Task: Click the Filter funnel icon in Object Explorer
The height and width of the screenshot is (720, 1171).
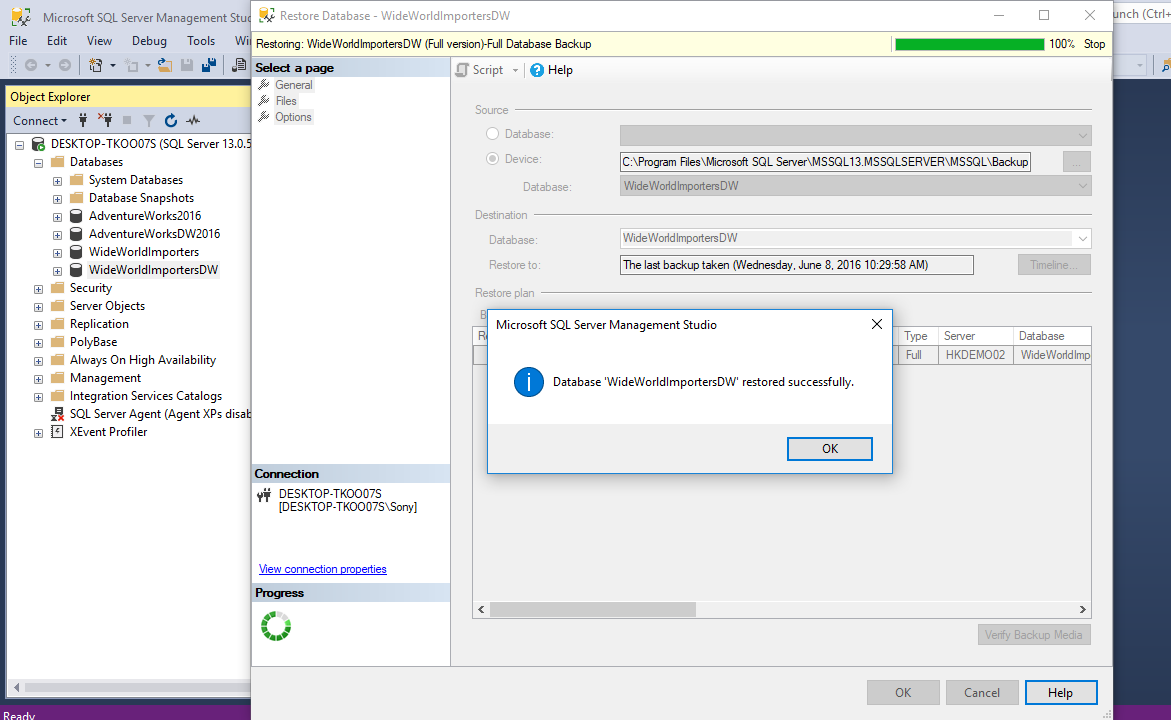Action: (x=149, y=120)
